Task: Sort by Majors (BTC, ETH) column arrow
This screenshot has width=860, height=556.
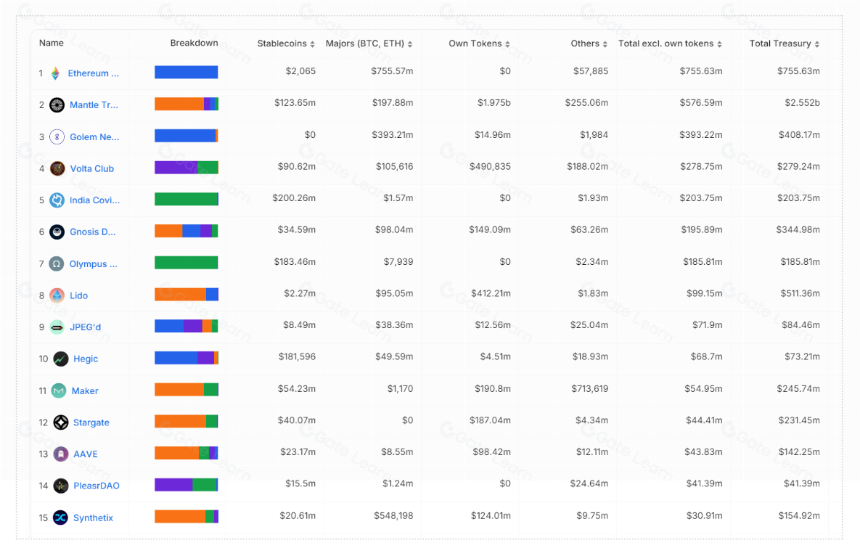Action: point(410,44)
